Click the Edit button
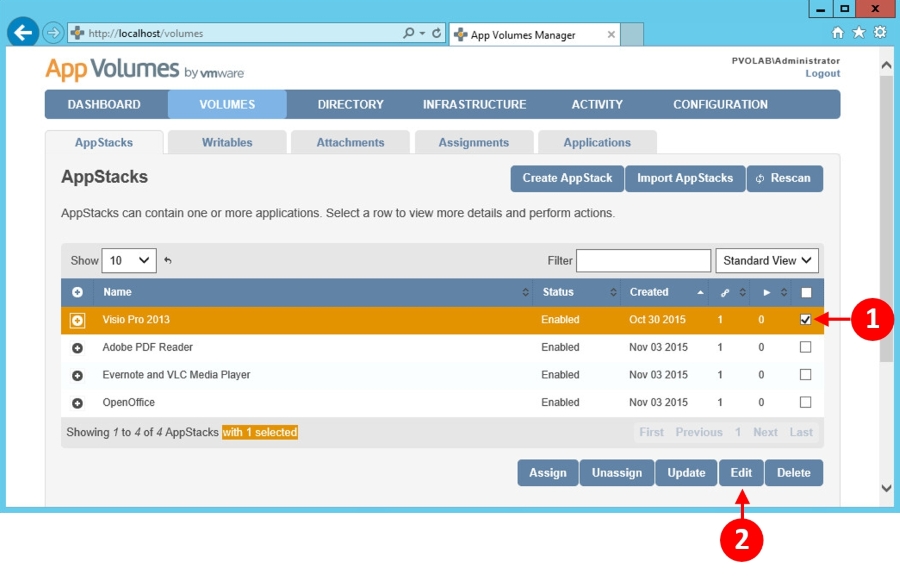The width and height of the screenshot is (900, 576). tap(741, 473)
